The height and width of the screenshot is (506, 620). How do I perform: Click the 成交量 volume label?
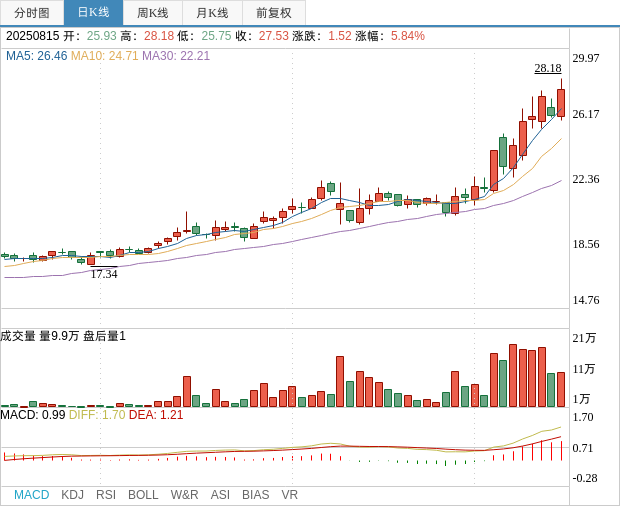point(18,336)
